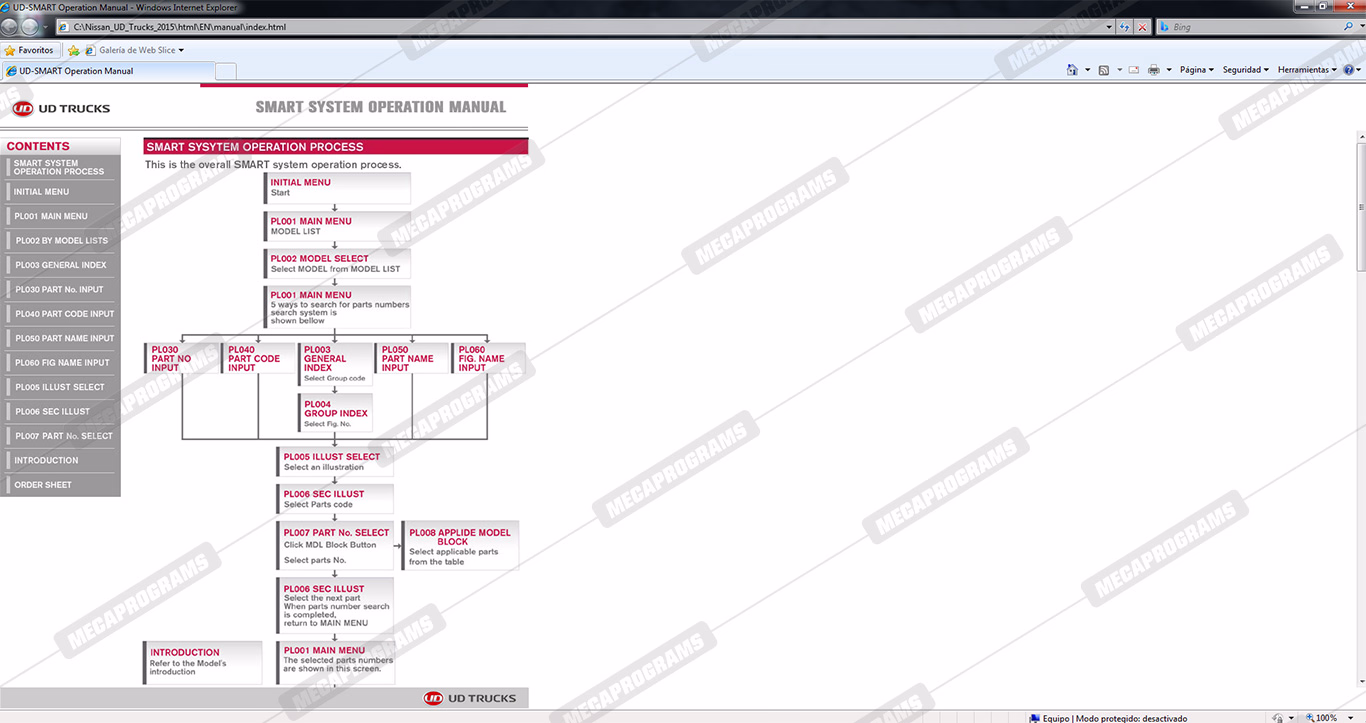Open PL050 PART NAME INPUT in sidebar
1366x723 pixels.
pos(60,338)
